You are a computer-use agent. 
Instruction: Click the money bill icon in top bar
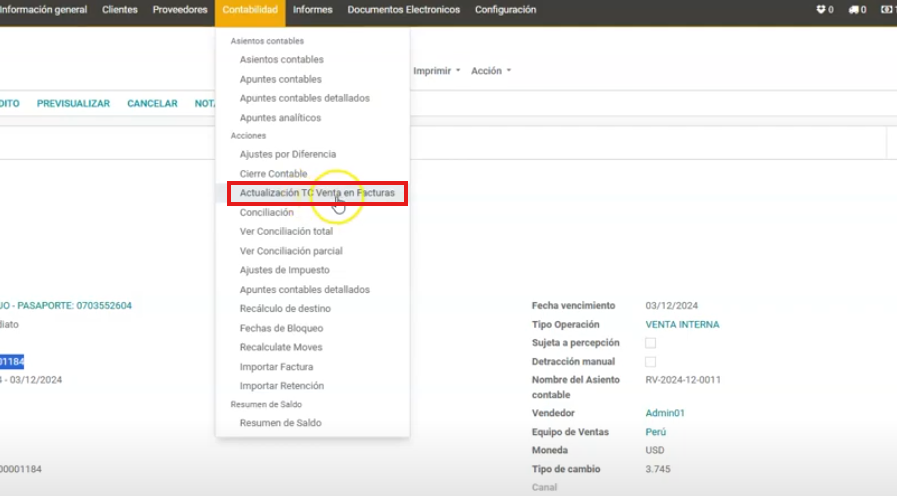tap(886, 10)
